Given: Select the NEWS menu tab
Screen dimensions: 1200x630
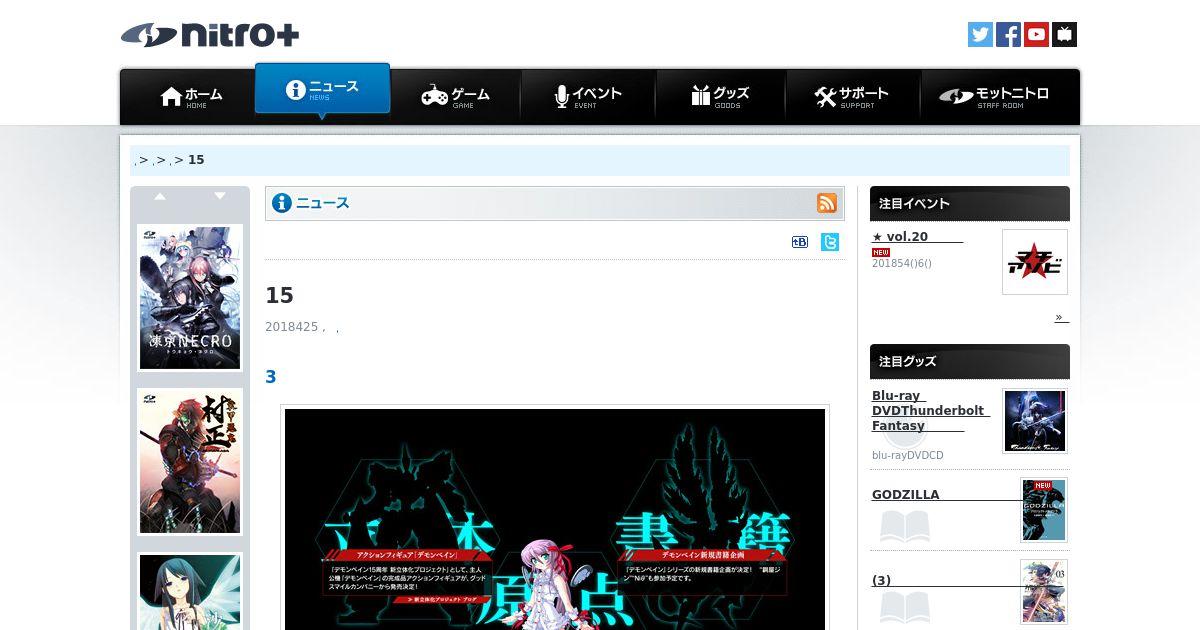Looking at the screenshot, I should (322, 90).
